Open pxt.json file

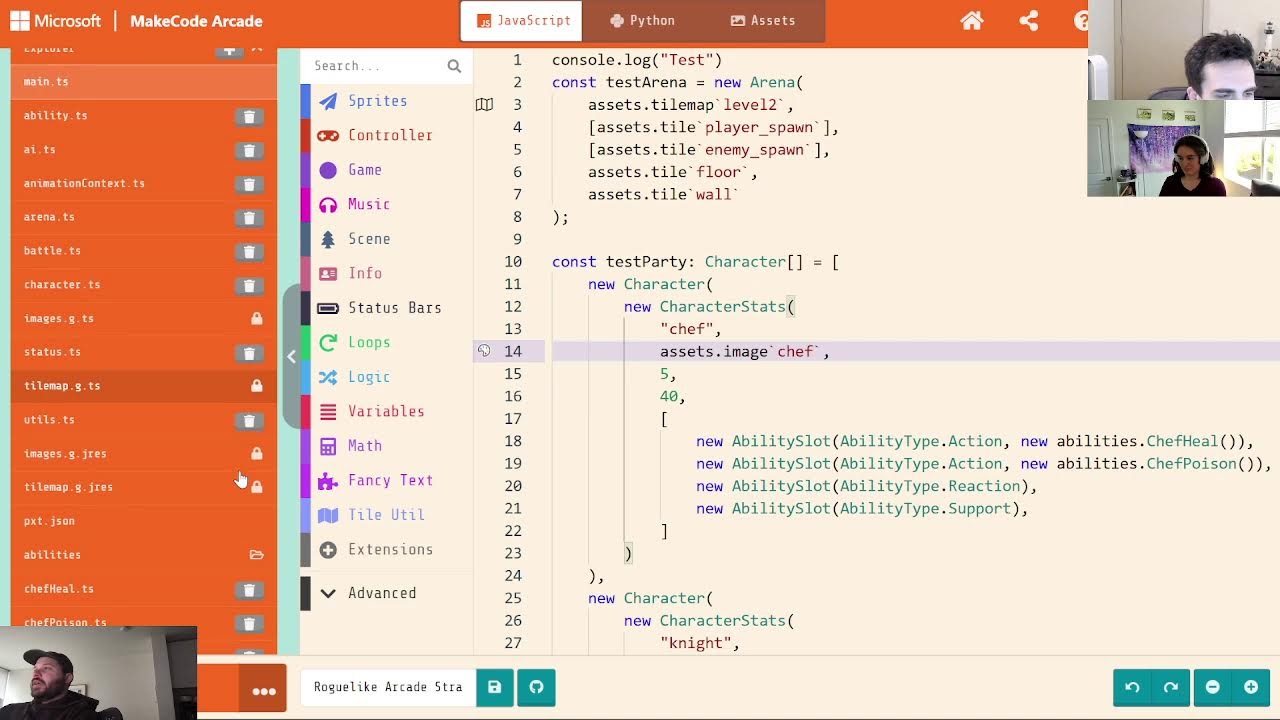pos(144,521)
